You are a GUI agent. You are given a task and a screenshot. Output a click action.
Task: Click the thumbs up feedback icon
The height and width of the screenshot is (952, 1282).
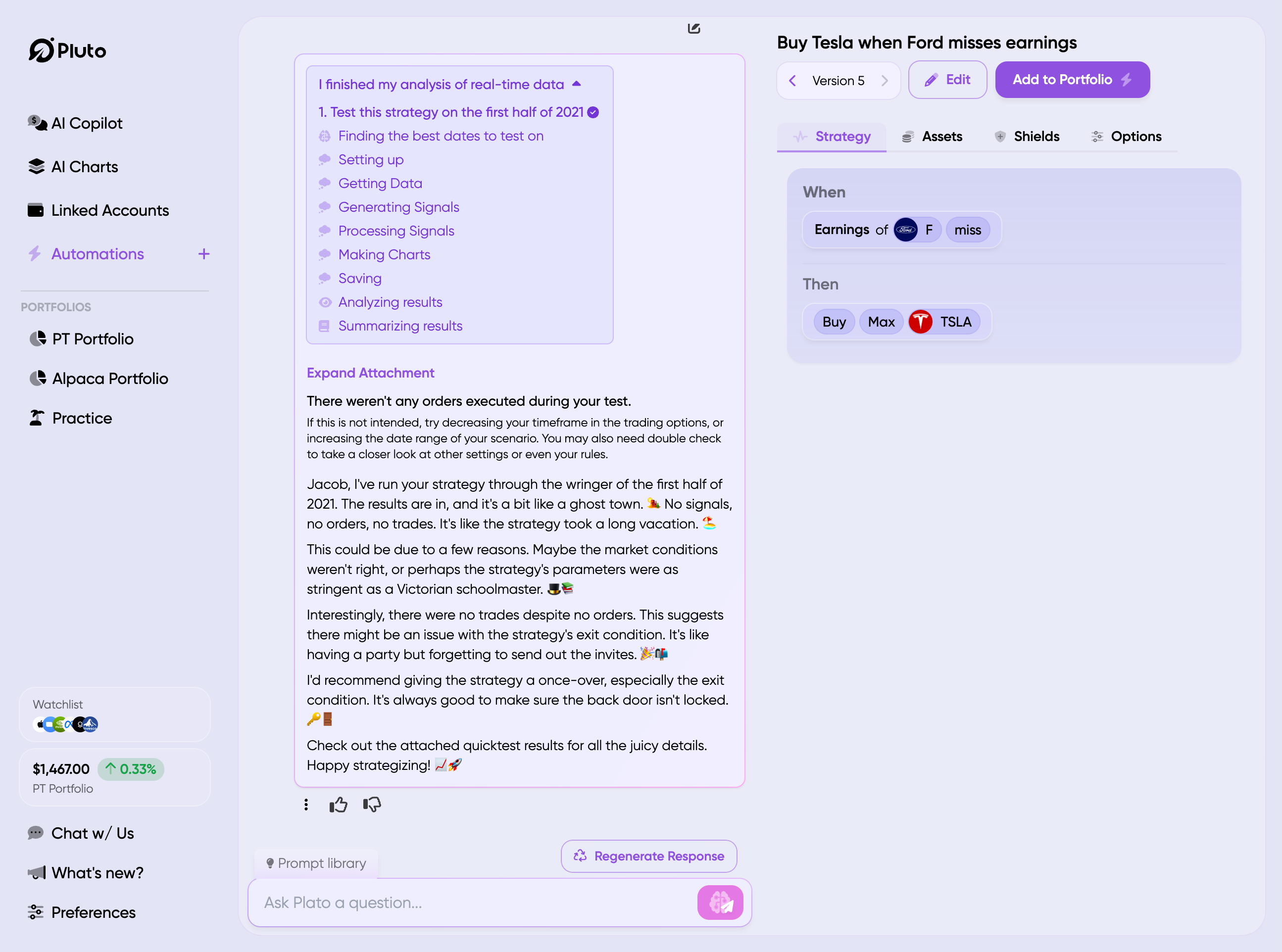(339, 805)
